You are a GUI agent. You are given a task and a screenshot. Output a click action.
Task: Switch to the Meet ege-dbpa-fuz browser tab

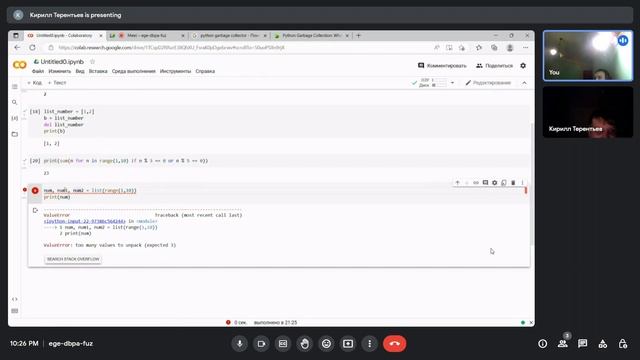(147, 36)
